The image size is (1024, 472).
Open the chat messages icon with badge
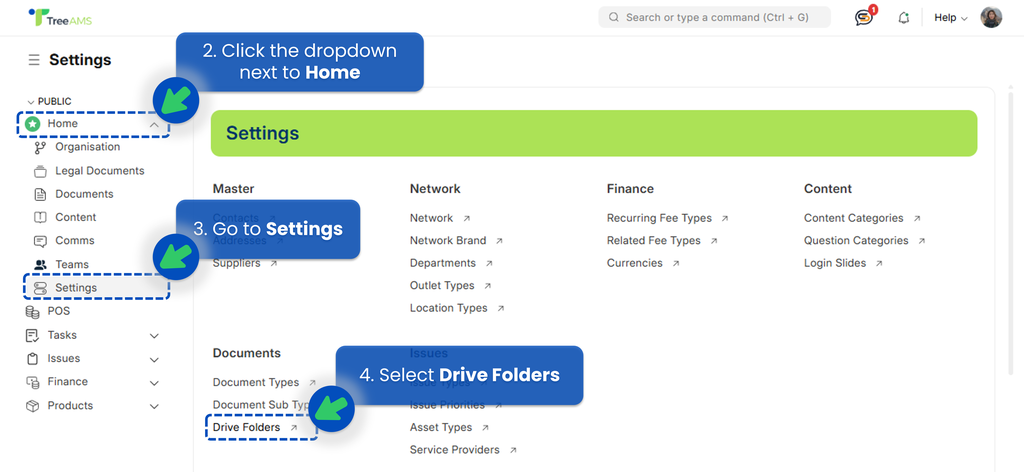(x=864, y=17)
